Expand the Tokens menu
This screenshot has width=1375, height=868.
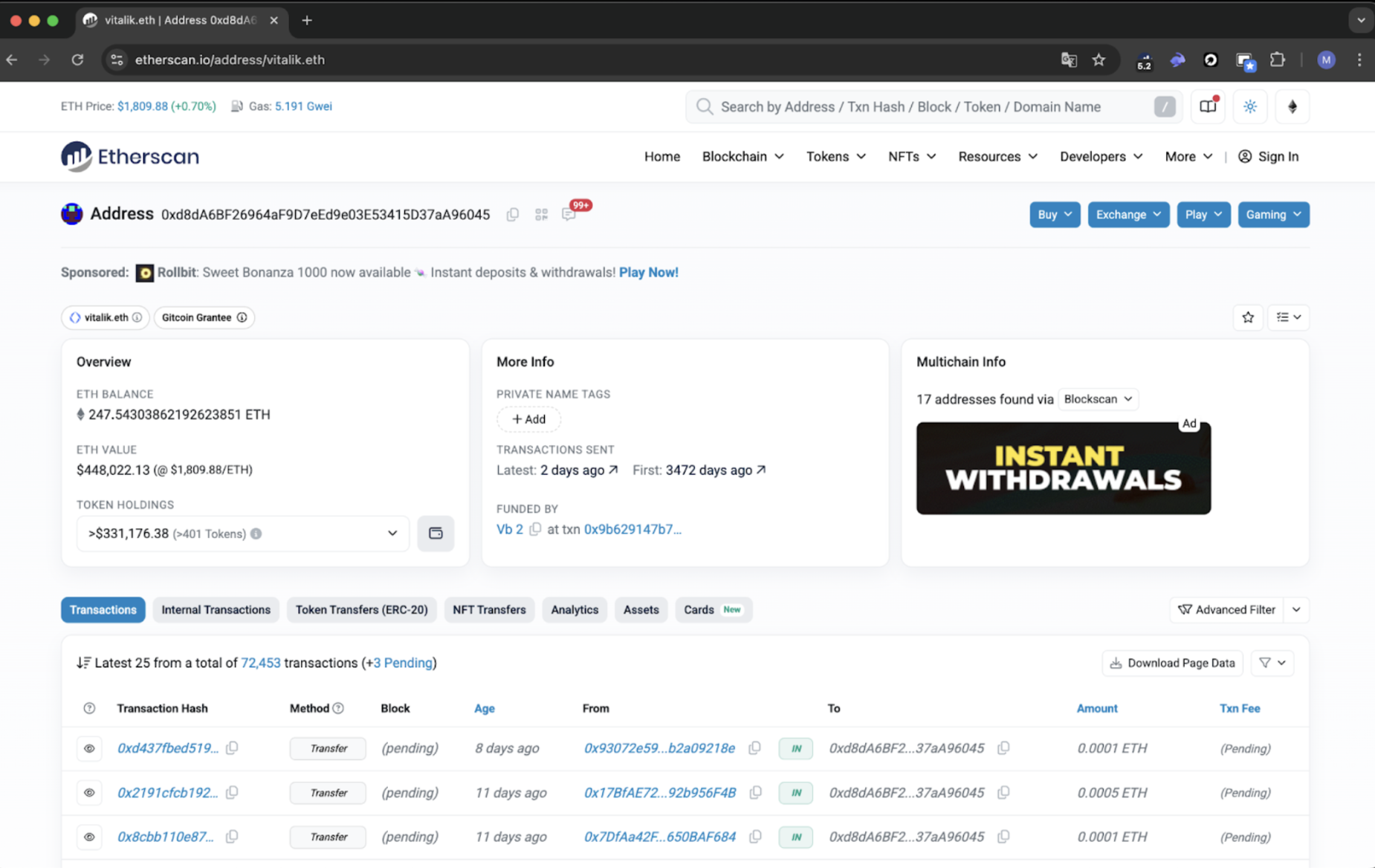pyautogui.click(x=836, y=157)
